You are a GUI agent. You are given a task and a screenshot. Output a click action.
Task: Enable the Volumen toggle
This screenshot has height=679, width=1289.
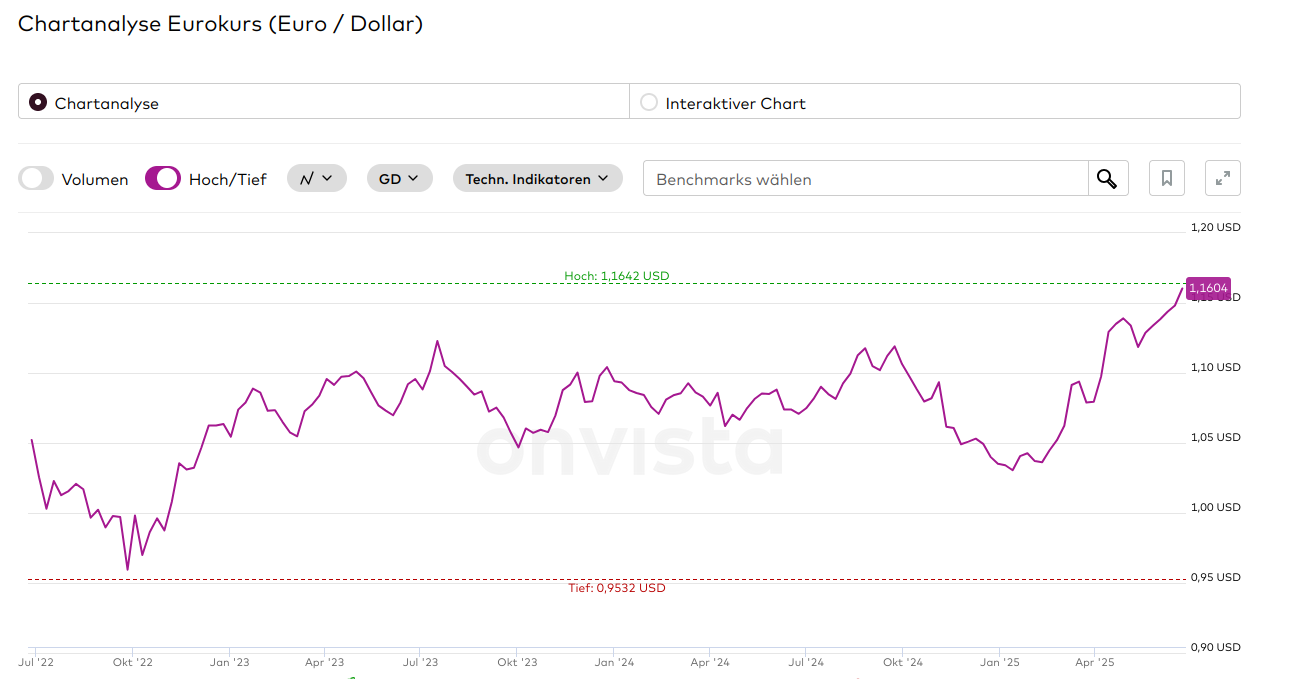tap(36, 179)
